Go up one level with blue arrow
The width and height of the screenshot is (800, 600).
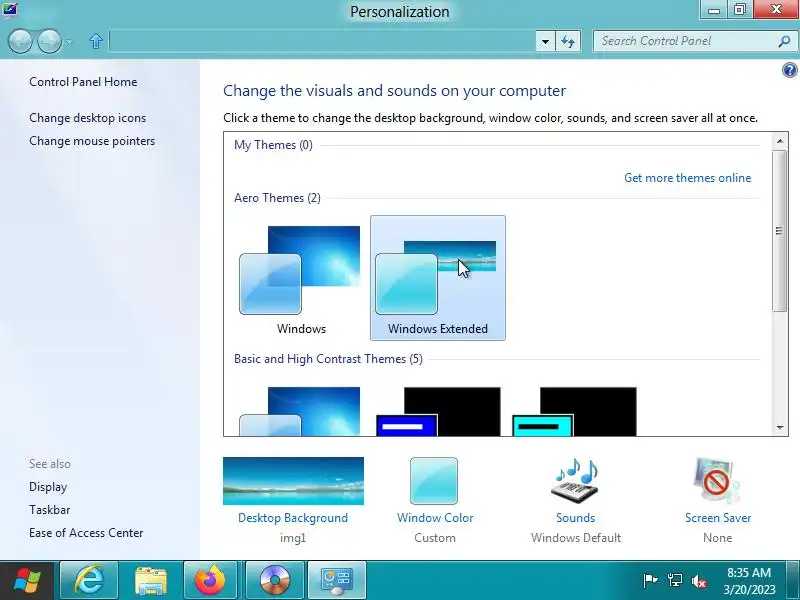[96, 41]
